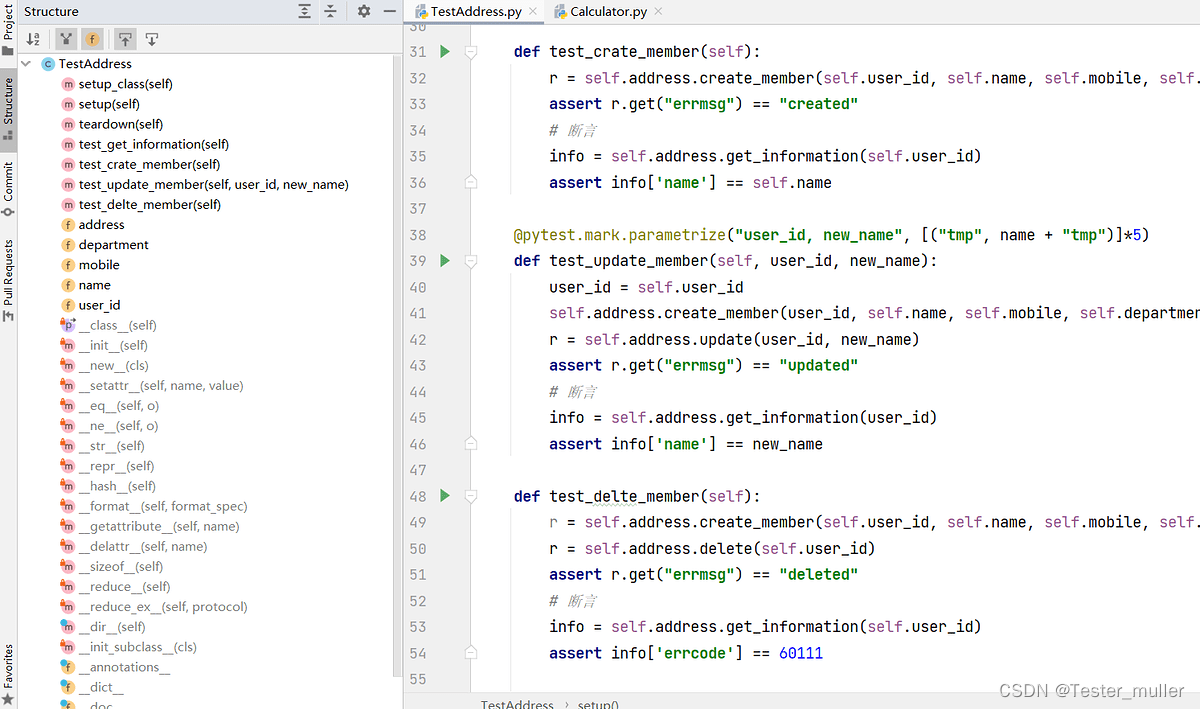Open Structure panel settings gear
The width and height of the screenshot is (1200, 709).
tap(364, 11)
